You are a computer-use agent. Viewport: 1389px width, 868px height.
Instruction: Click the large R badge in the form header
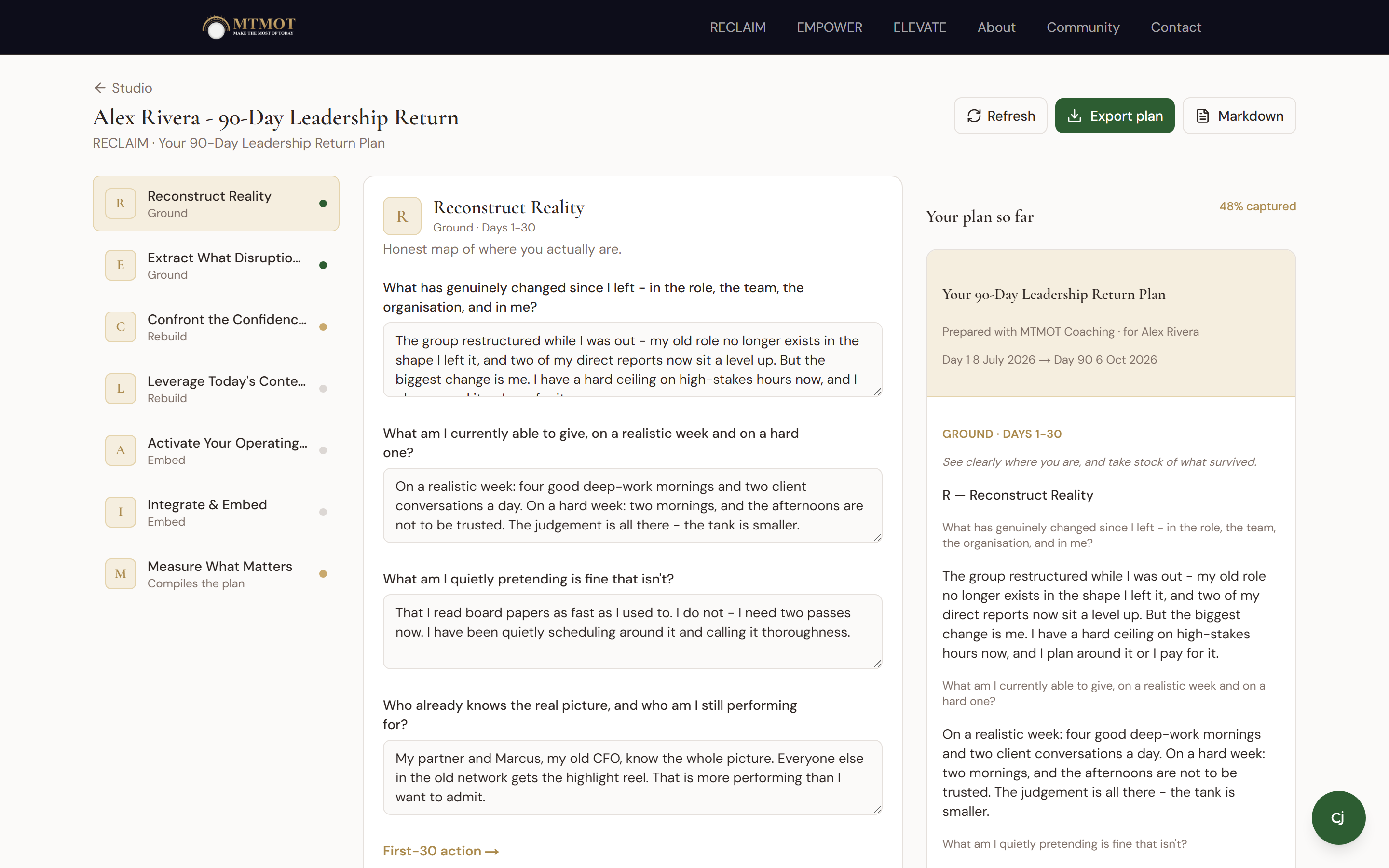tap(402, 216)
